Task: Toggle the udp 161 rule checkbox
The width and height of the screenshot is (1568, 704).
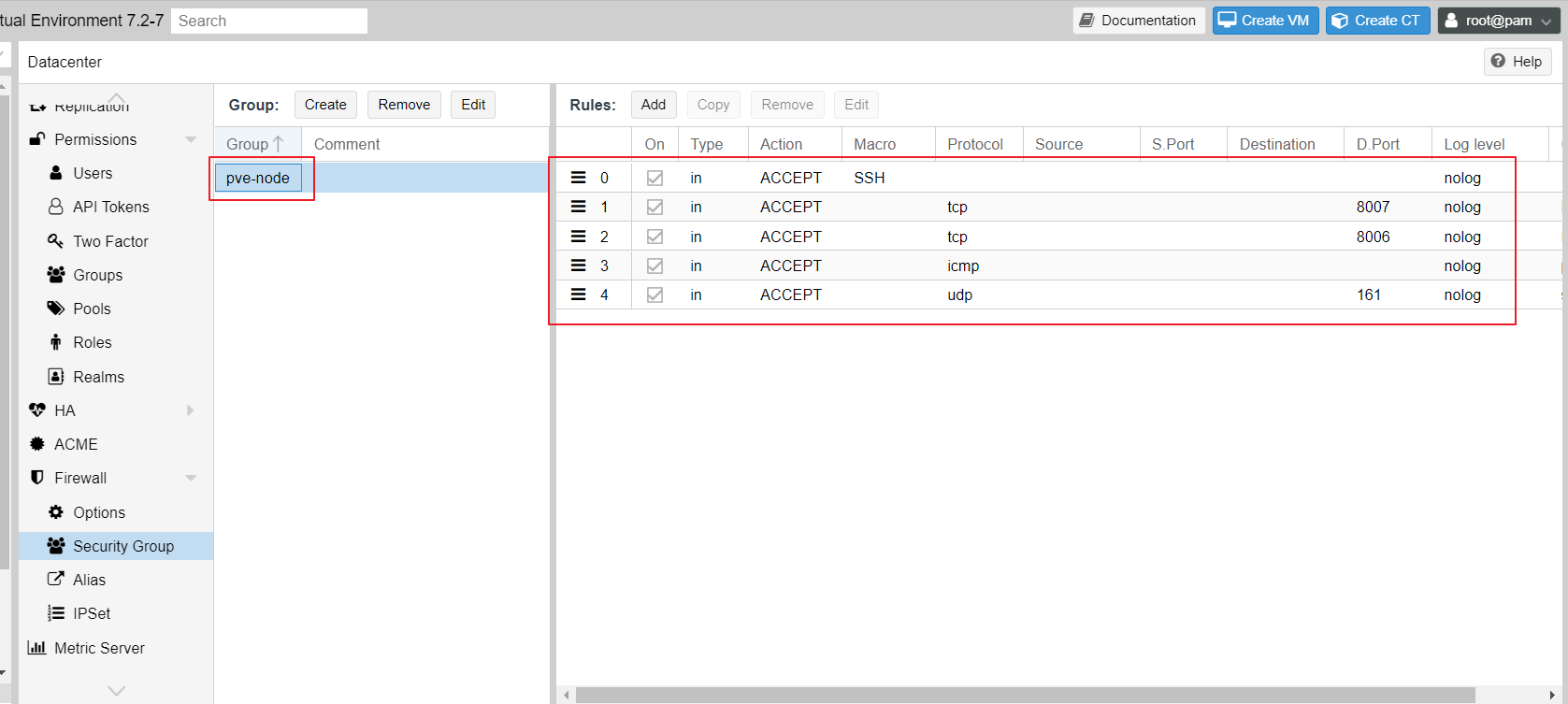Action: [x=655, y=295]
